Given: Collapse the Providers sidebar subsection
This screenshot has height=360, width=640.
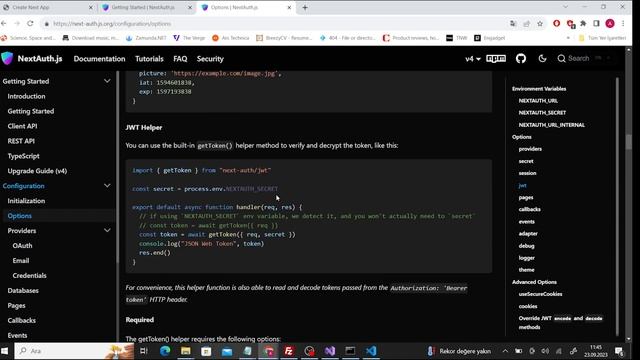Looking at the screenshot, I should tap(107, 230).
